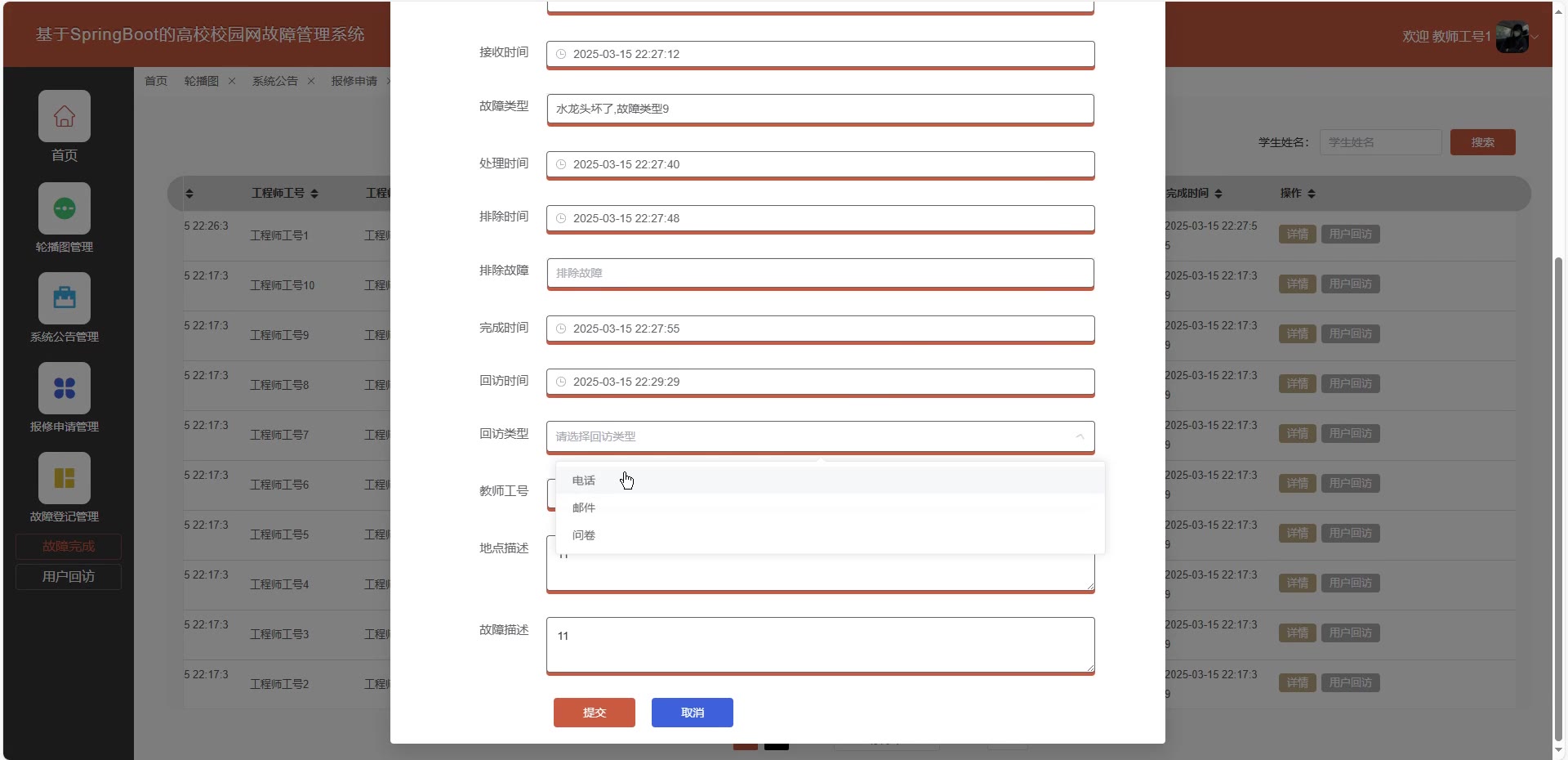The height and width of the screenshot is (760, 1568).
Task: Open system announcement management icon
Action: click(65, 298)
